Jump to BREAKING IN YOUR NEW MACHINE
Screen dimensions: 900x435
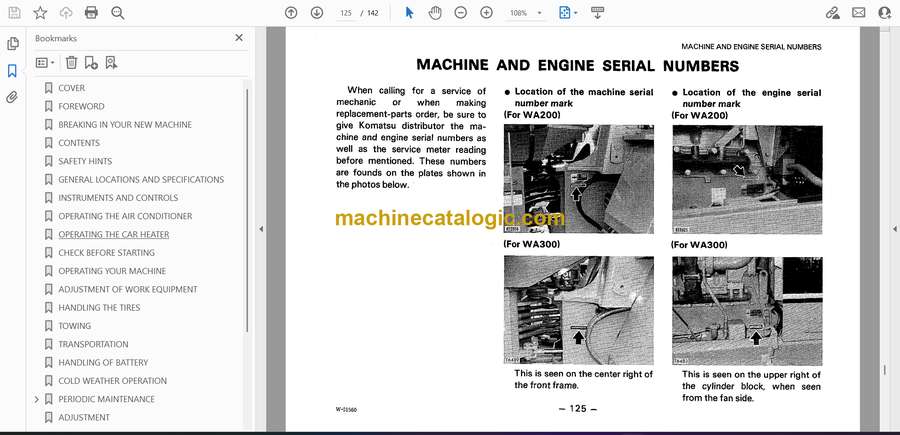coord(125,125)
